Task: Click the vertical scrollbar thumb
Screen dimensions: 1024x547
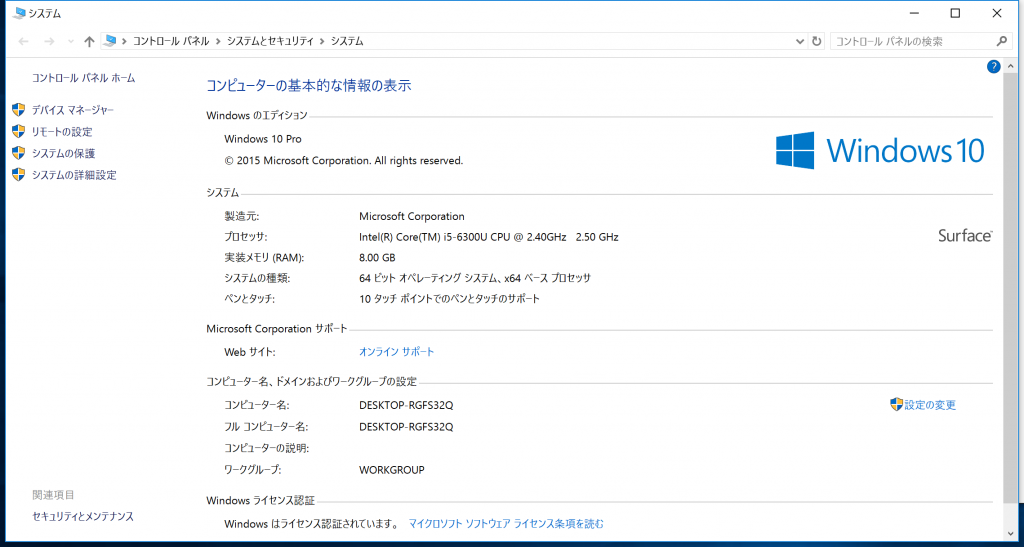Action: [1011, 287]
